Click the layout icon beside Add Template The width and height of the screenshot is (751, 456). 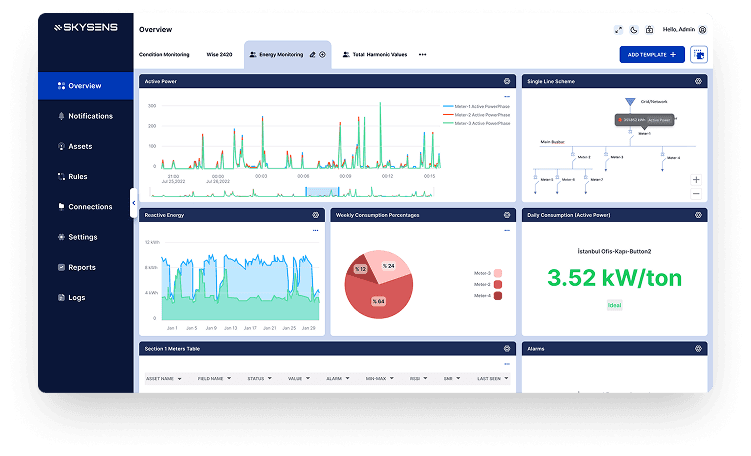click(x=699, y=54)
